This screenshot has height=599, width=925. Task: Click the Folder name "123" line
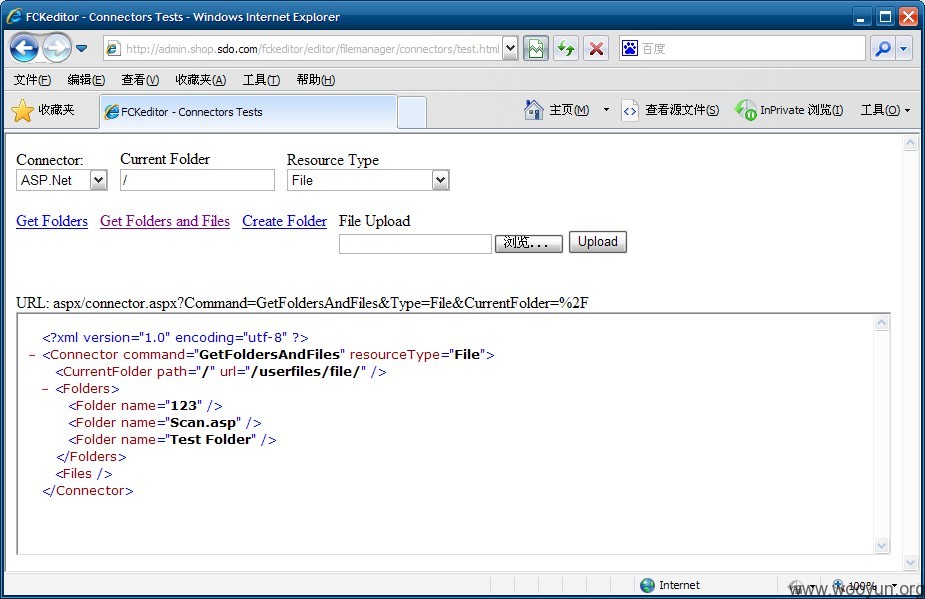[x=145, y=406]
